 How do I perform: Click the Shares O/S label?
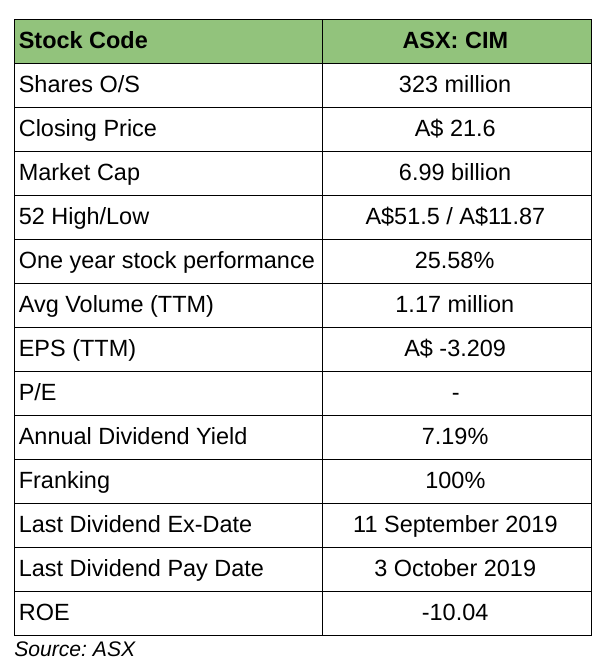[79, 85]
